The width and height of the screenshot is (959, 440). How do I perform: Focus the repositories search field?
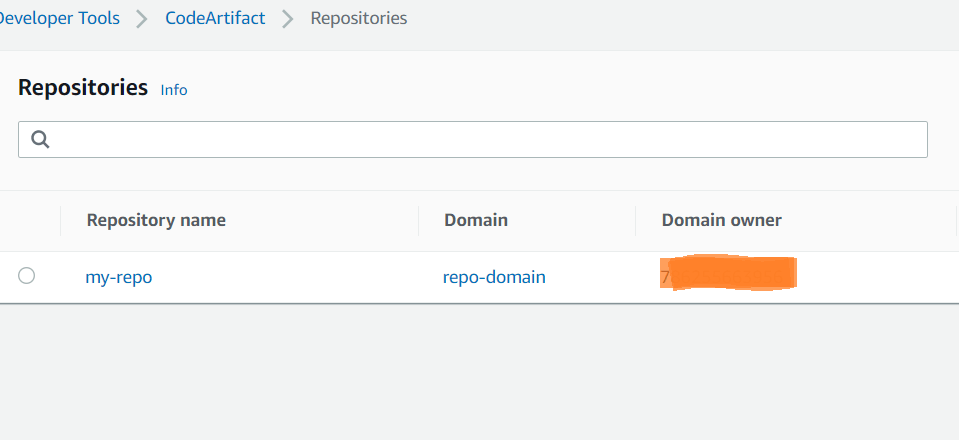pyautogui.click(x=480, y=140)
